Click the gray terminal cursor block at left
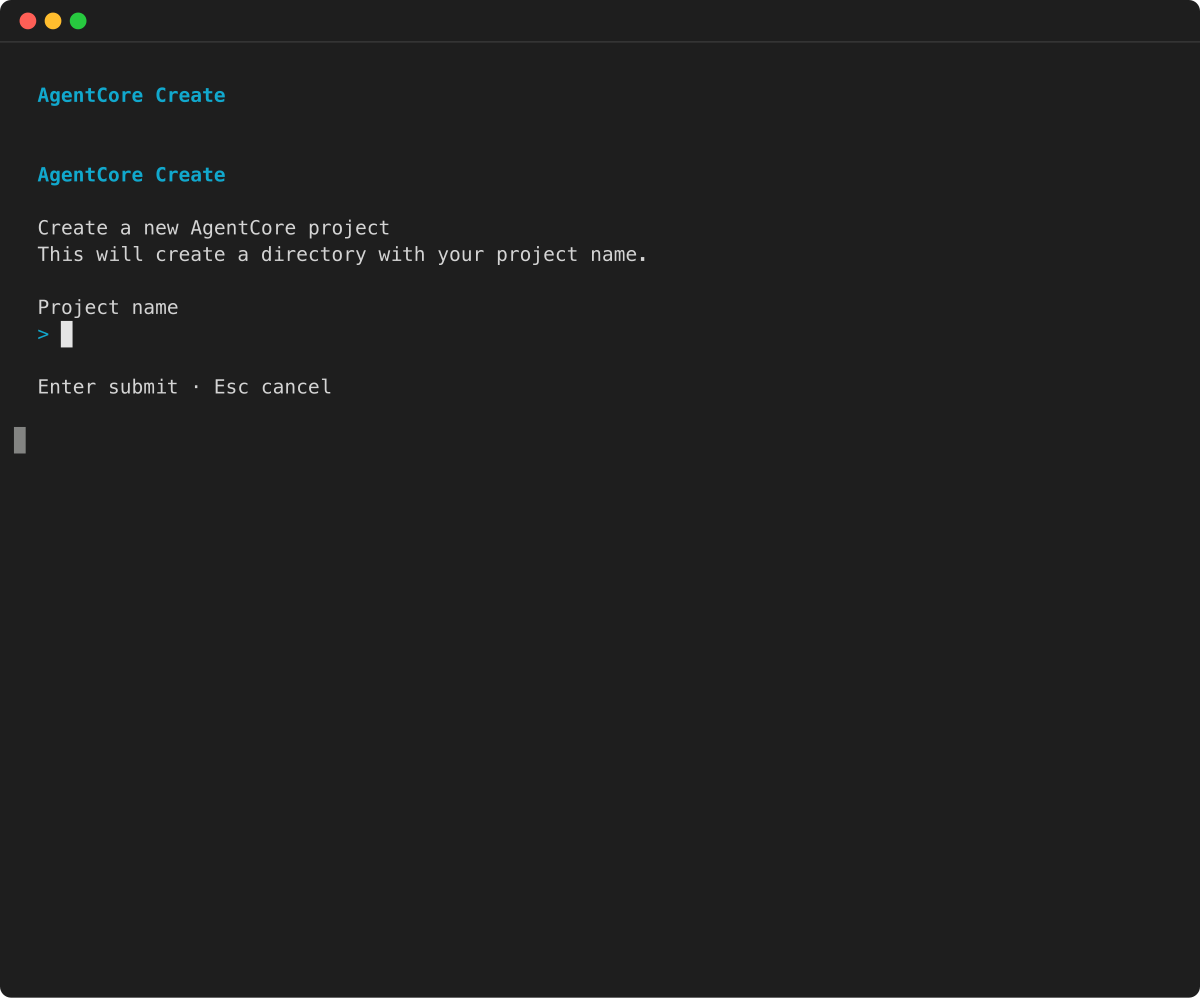This screenshot has width=1200, height=998. pos(20,440)
